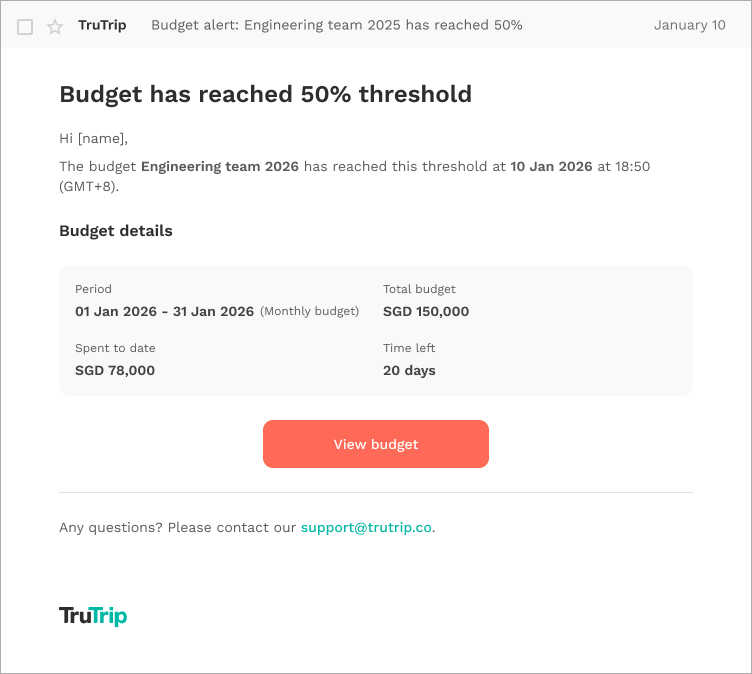Click the Budget details heading

coord(116,231)
